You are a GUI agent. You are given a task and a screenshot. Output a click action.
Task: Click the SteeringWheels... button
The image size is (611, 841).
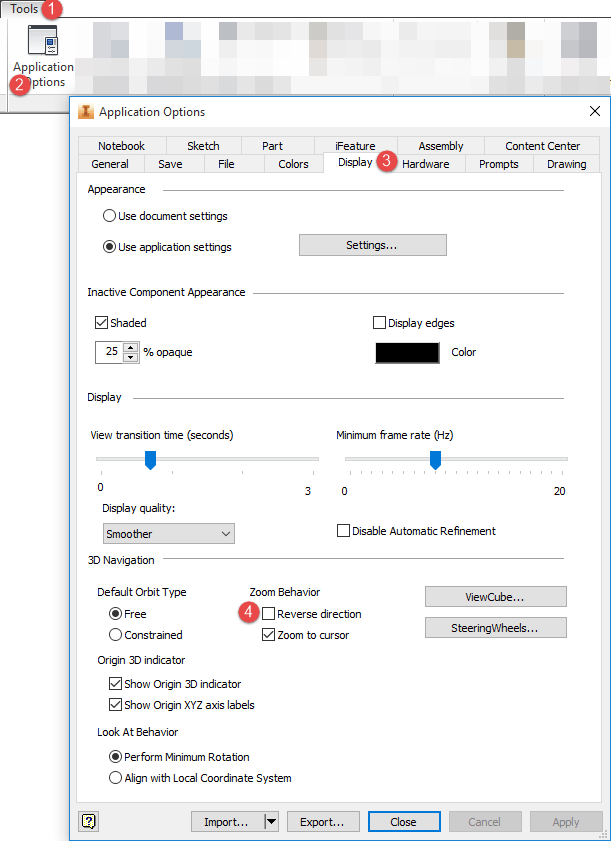[x=496, y=628]
